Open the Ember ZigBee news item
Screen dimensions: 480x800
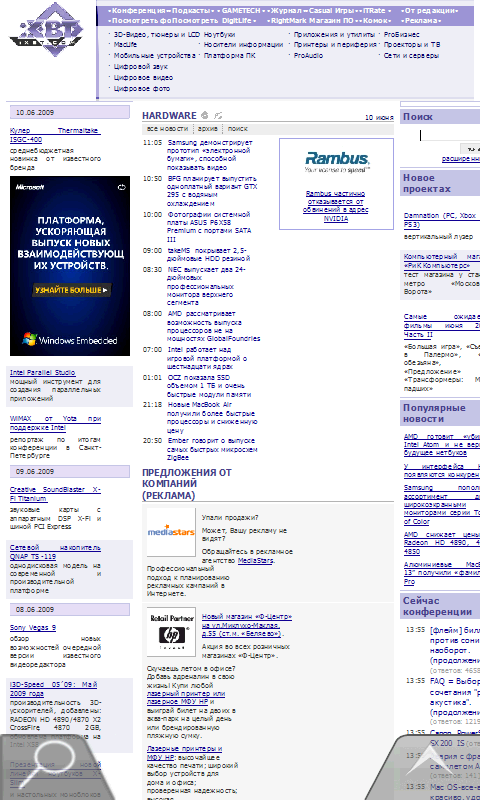point(212,449)
